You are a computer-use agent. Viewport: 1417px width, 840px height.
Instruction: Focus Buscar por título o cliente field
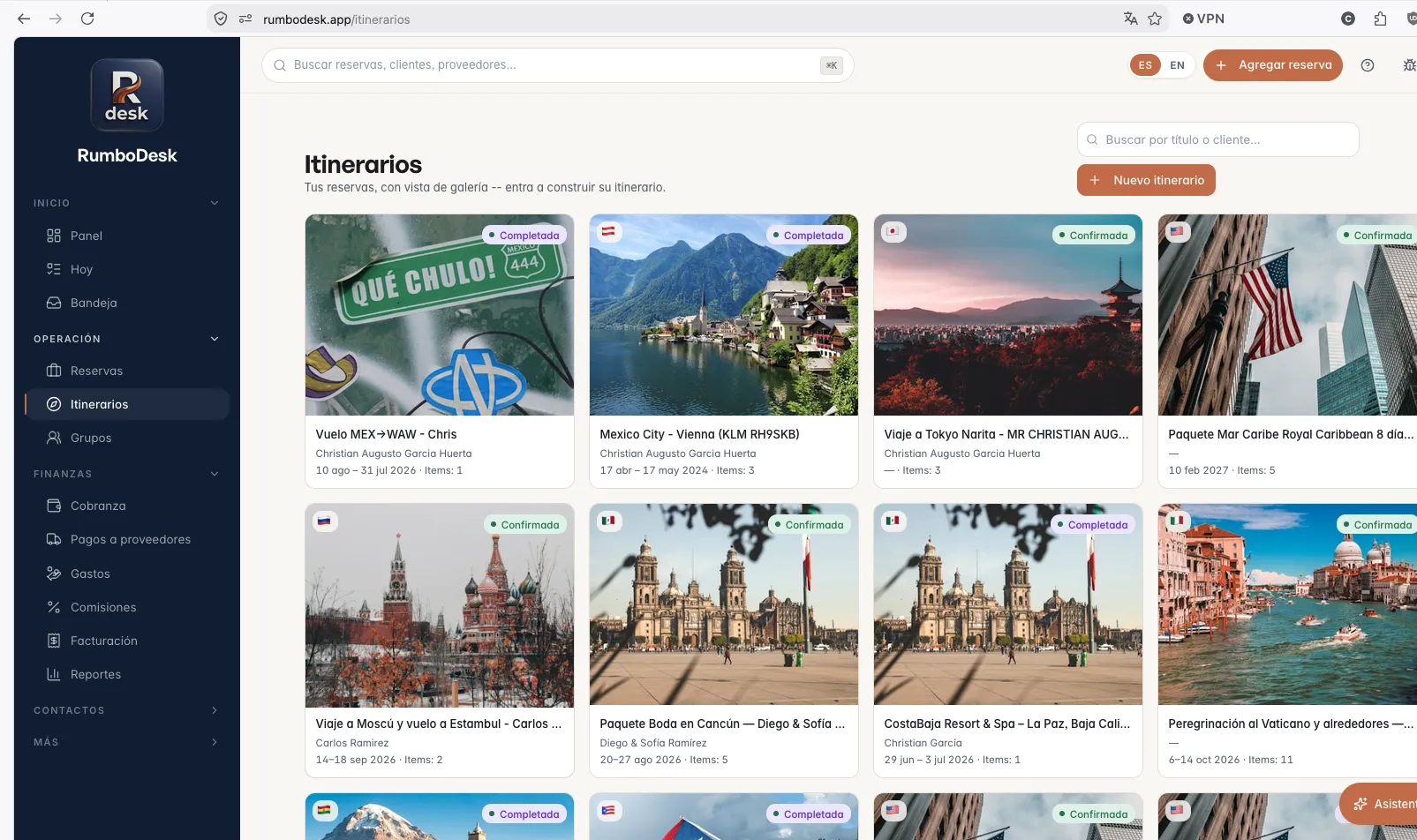coord(1217,139)
